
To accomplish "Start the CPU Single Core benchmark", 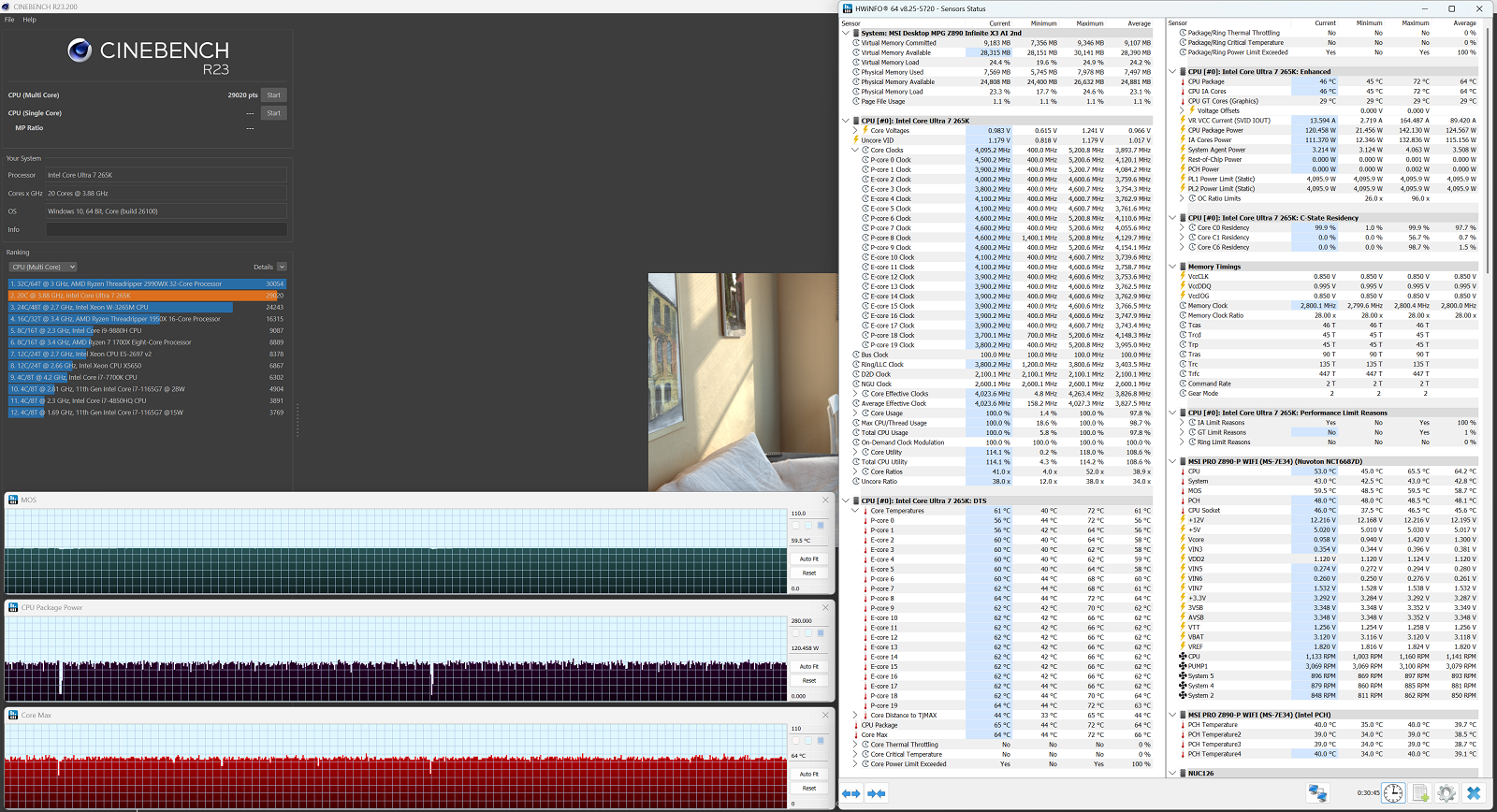I will pyautogui.click(x=273, y=113).
